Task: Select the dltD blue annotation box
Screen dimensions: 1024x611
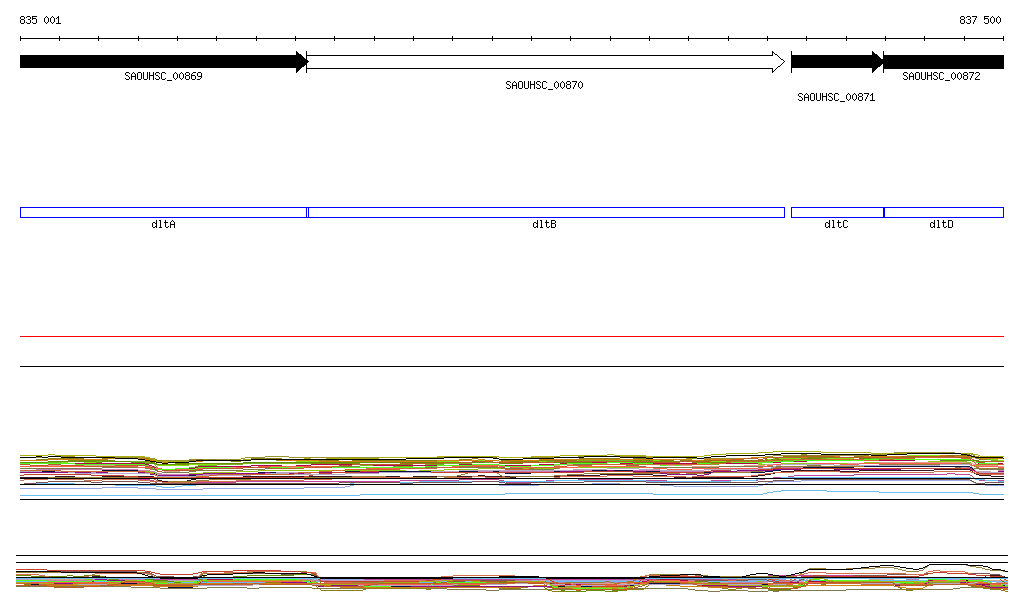Action: point(943,212)
